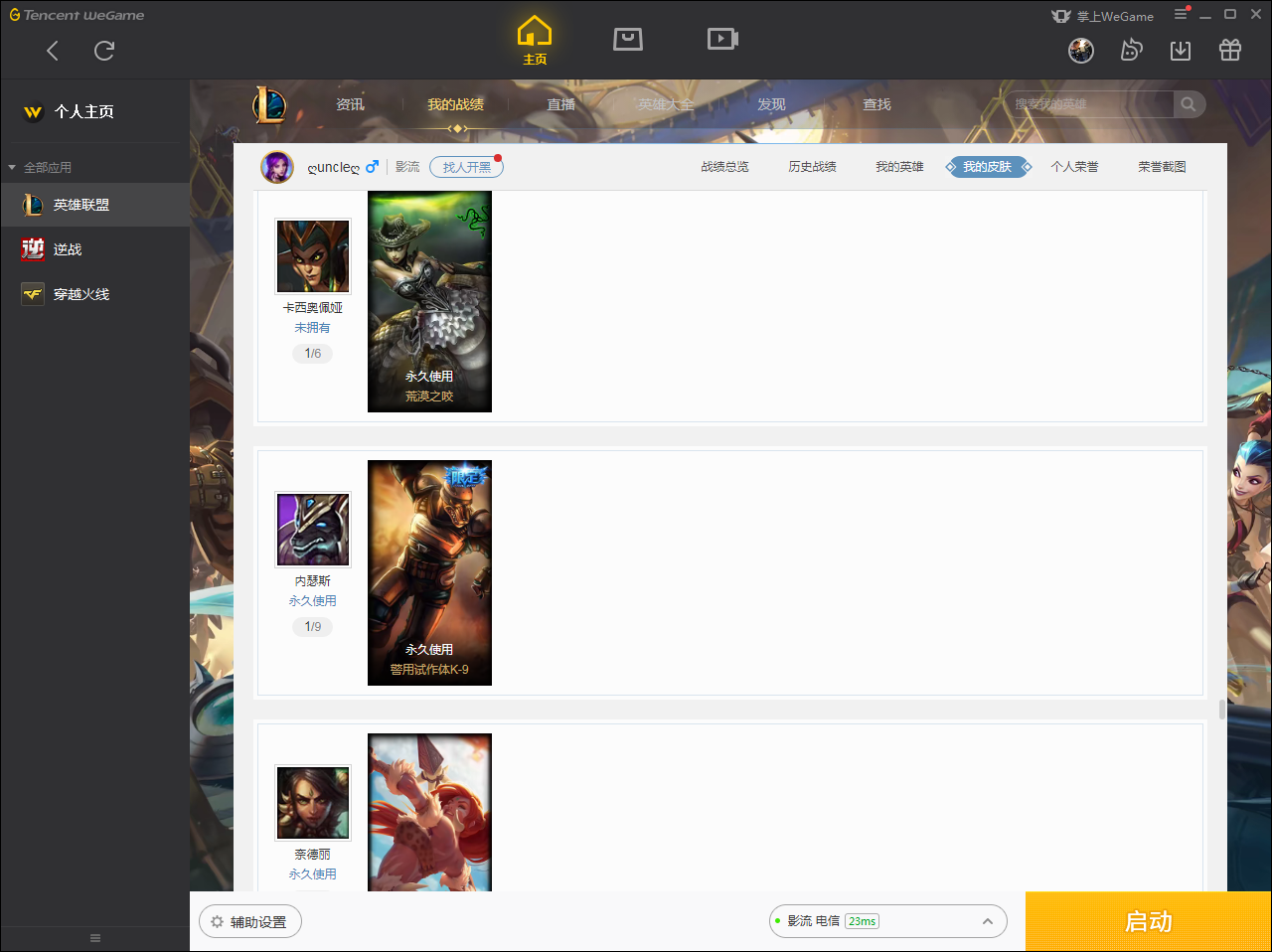1272x952 pixels.
Task: Open the 我的战绩 tab
Action: point(455,104)
